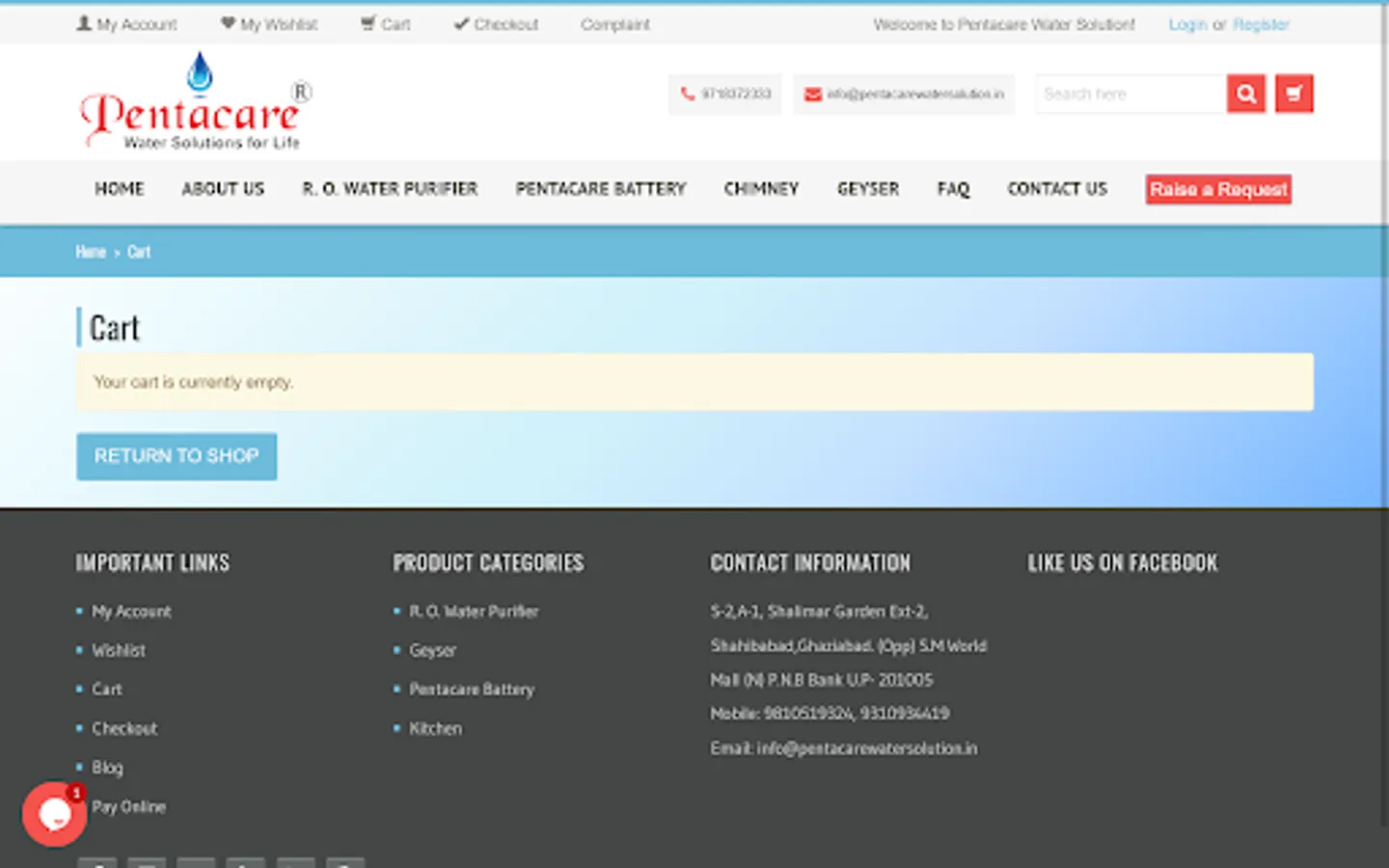This screenshot has width=1389, height=868.
Task: Click the RETURN TO SHOP button
Action: [177, 456]
